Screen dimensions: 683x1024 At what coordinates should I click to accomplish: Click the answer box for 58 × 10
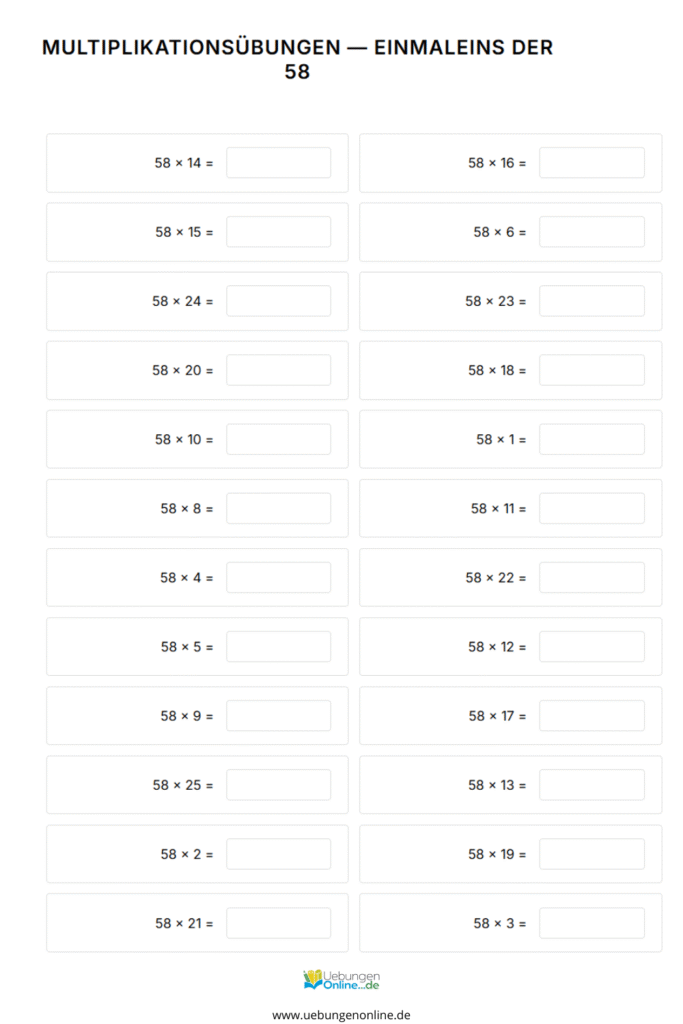(x=278, y=439)
